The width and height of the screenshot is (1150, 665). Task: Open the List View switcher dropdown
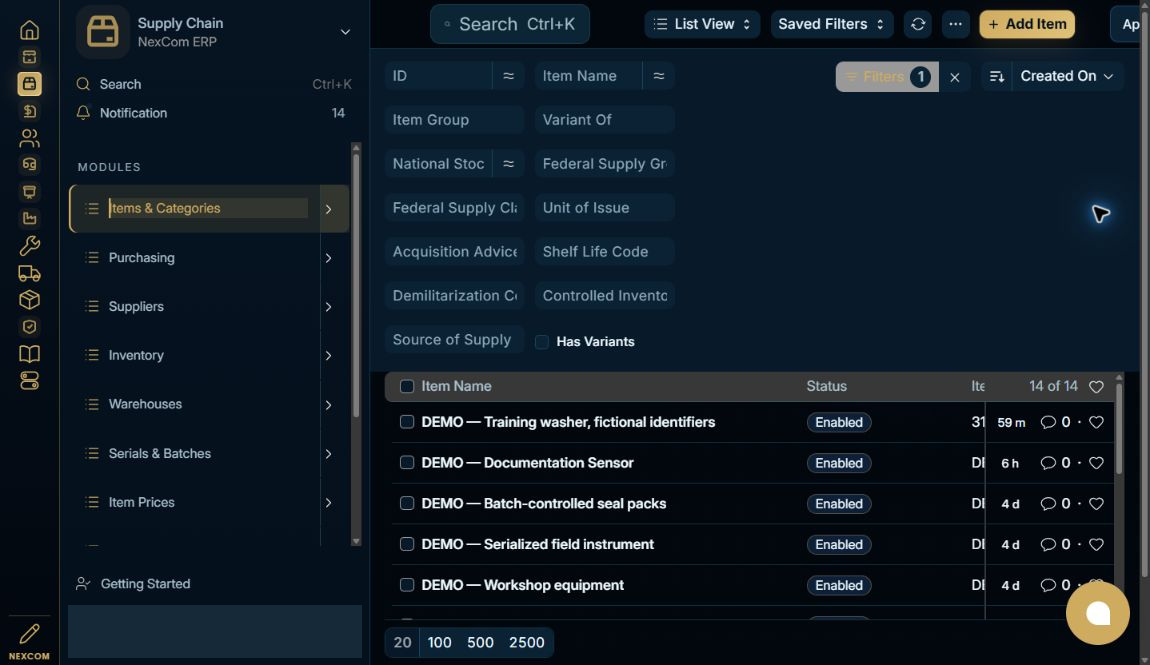coord(702,24)
